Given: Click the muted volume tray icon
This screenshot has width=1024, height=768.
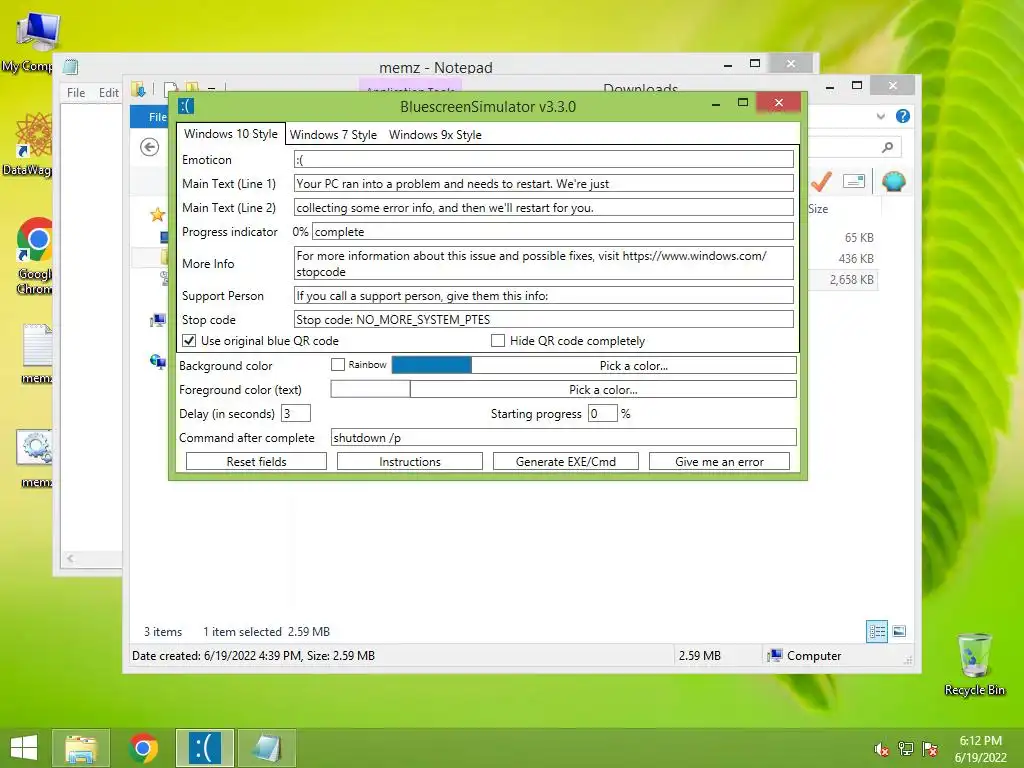Looking at the screenshot, I should tap(882, 749).
